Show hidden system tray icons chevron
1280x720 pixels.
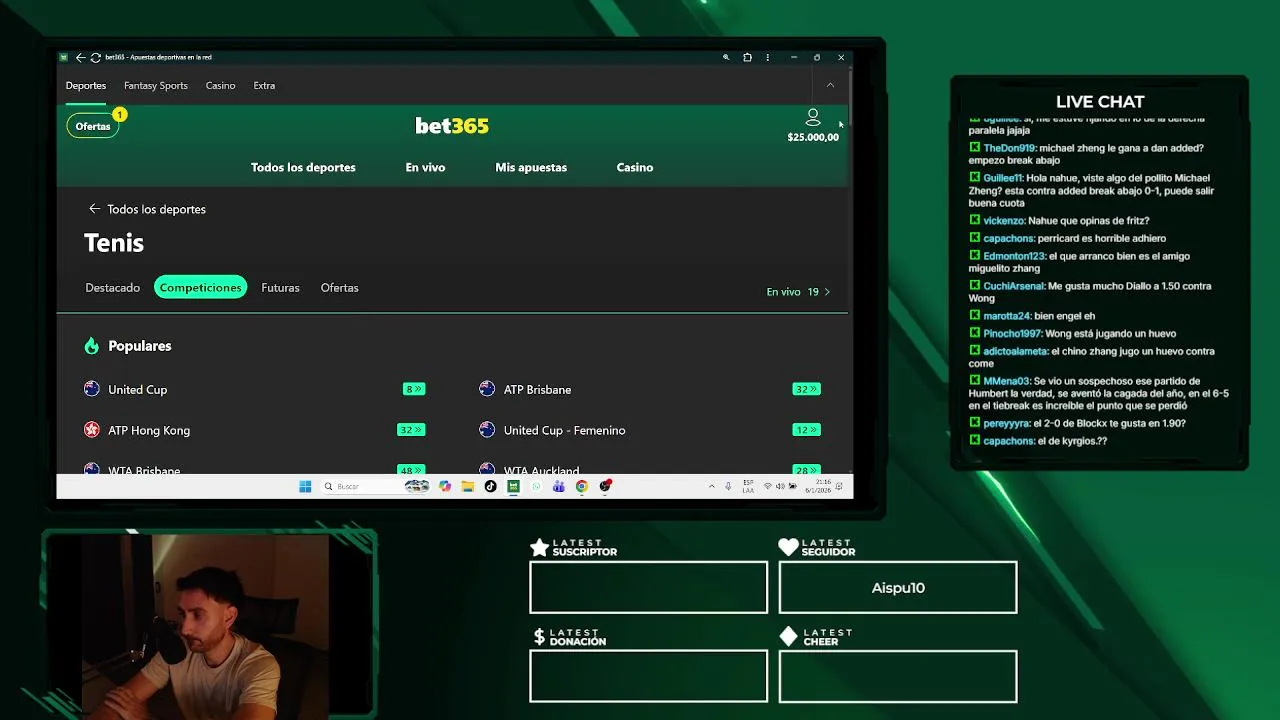point(711,486)
